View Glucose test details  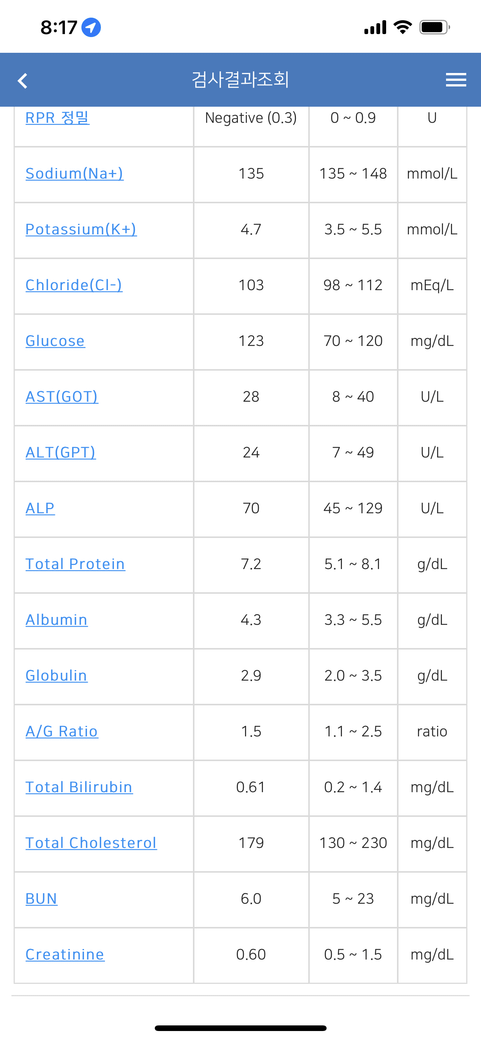55,341
